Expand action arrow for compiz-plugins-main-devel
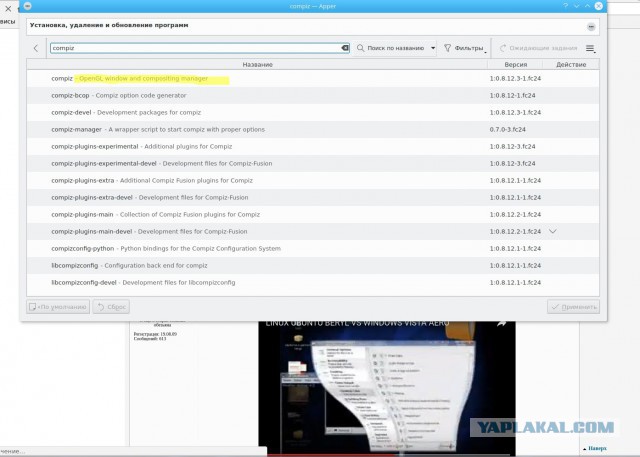Screen dimensions: 640x457 pos(553,231)
